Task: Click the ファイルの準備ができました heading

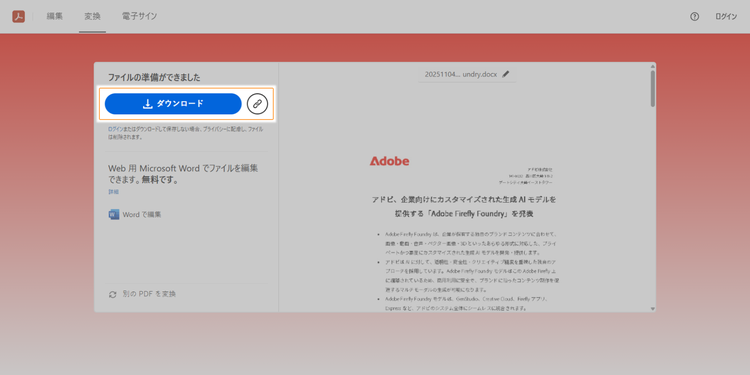Action: (154, 77)
